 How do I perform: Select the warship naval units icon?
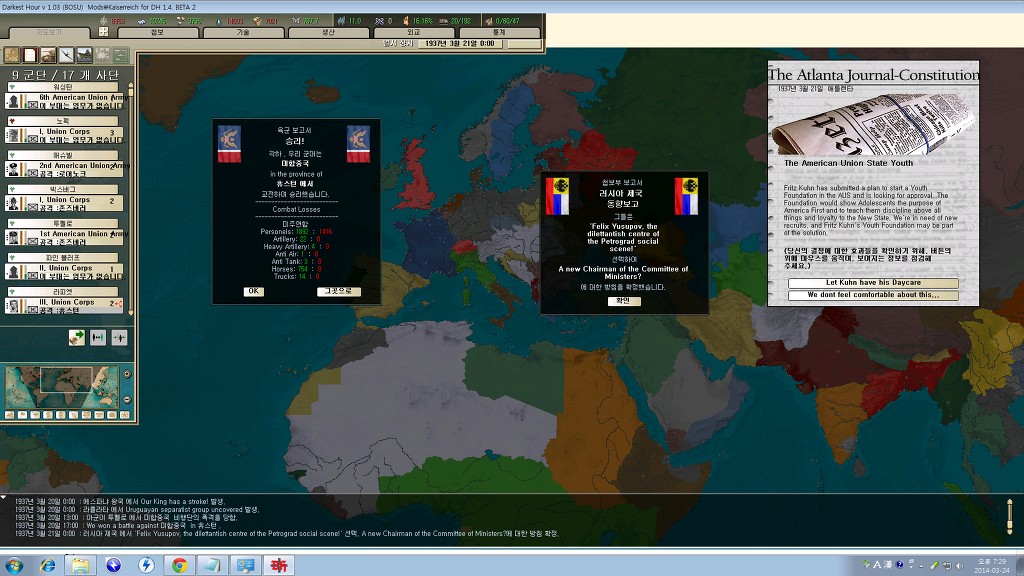(x=84, y=55)
